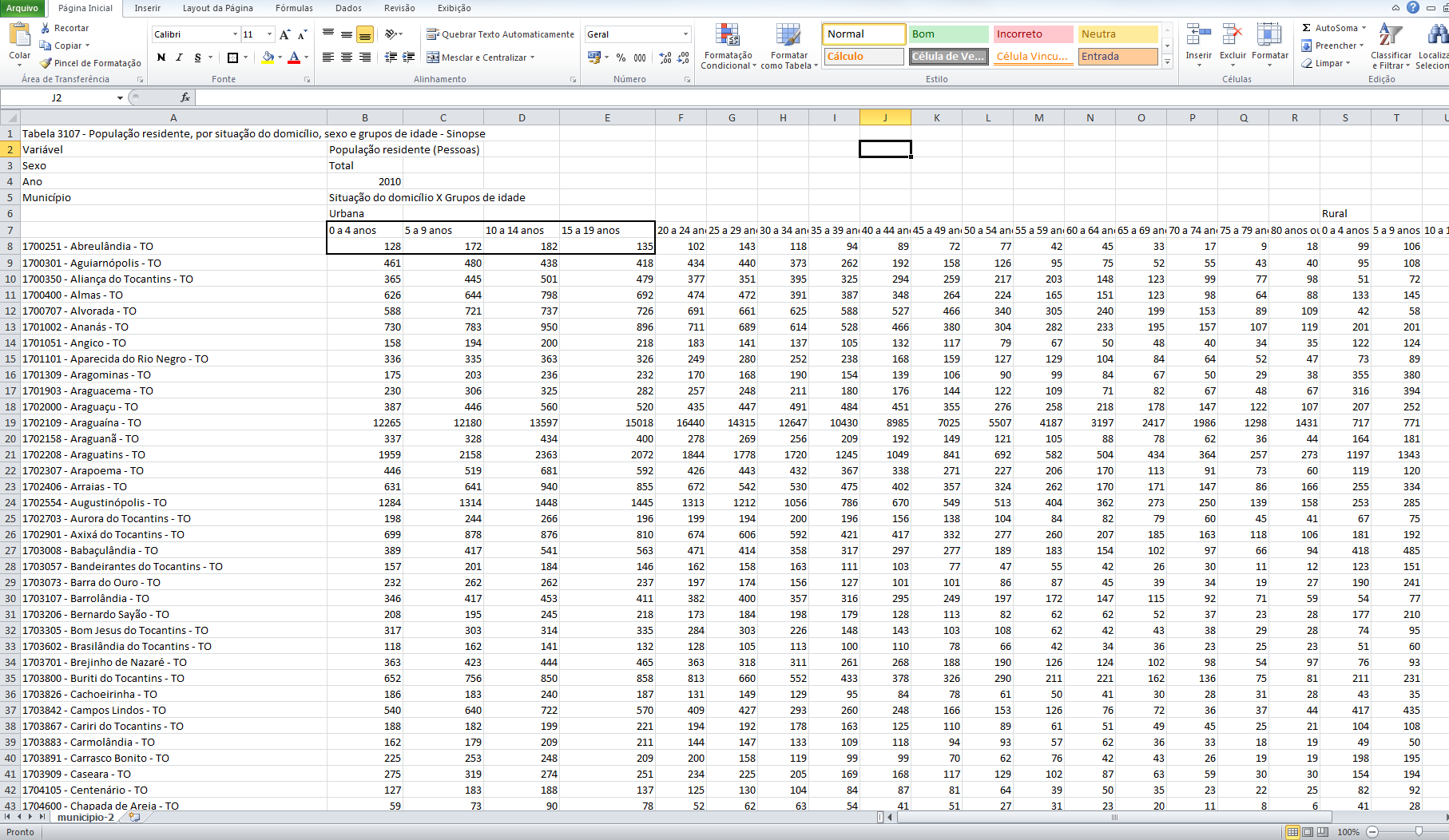Increase font size with large A
This screenshot has height=840, width=1449.
click(285, 34)
